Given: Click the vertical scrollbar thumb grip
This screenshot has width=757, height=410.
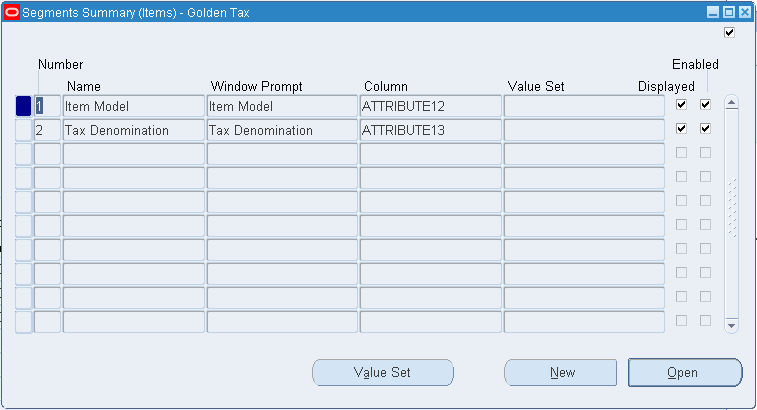Looking at the screenshot, I should [x=732, y=208].
